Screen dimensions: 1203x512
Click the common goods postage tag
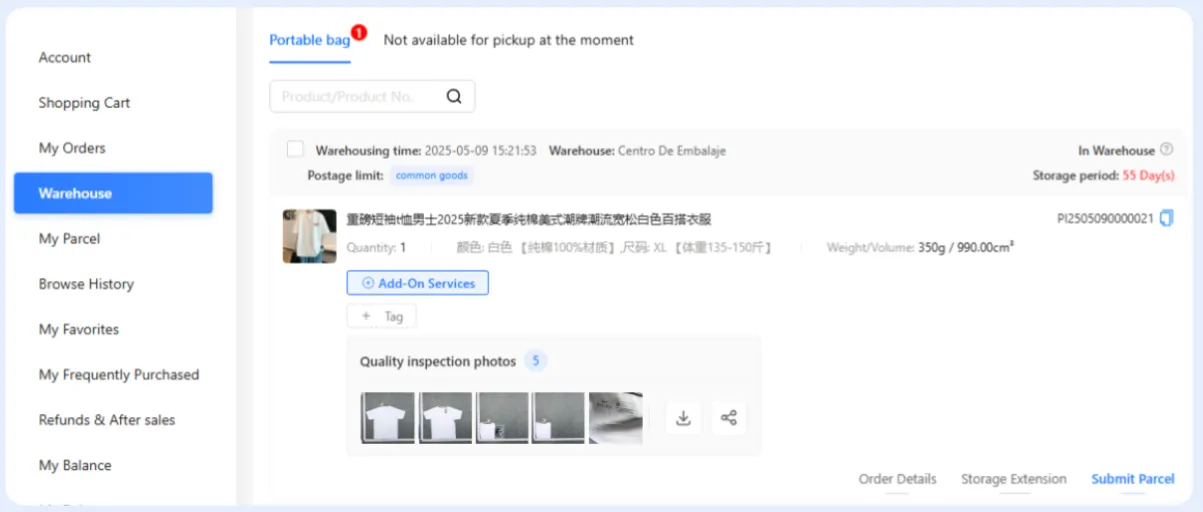point(431,176)
